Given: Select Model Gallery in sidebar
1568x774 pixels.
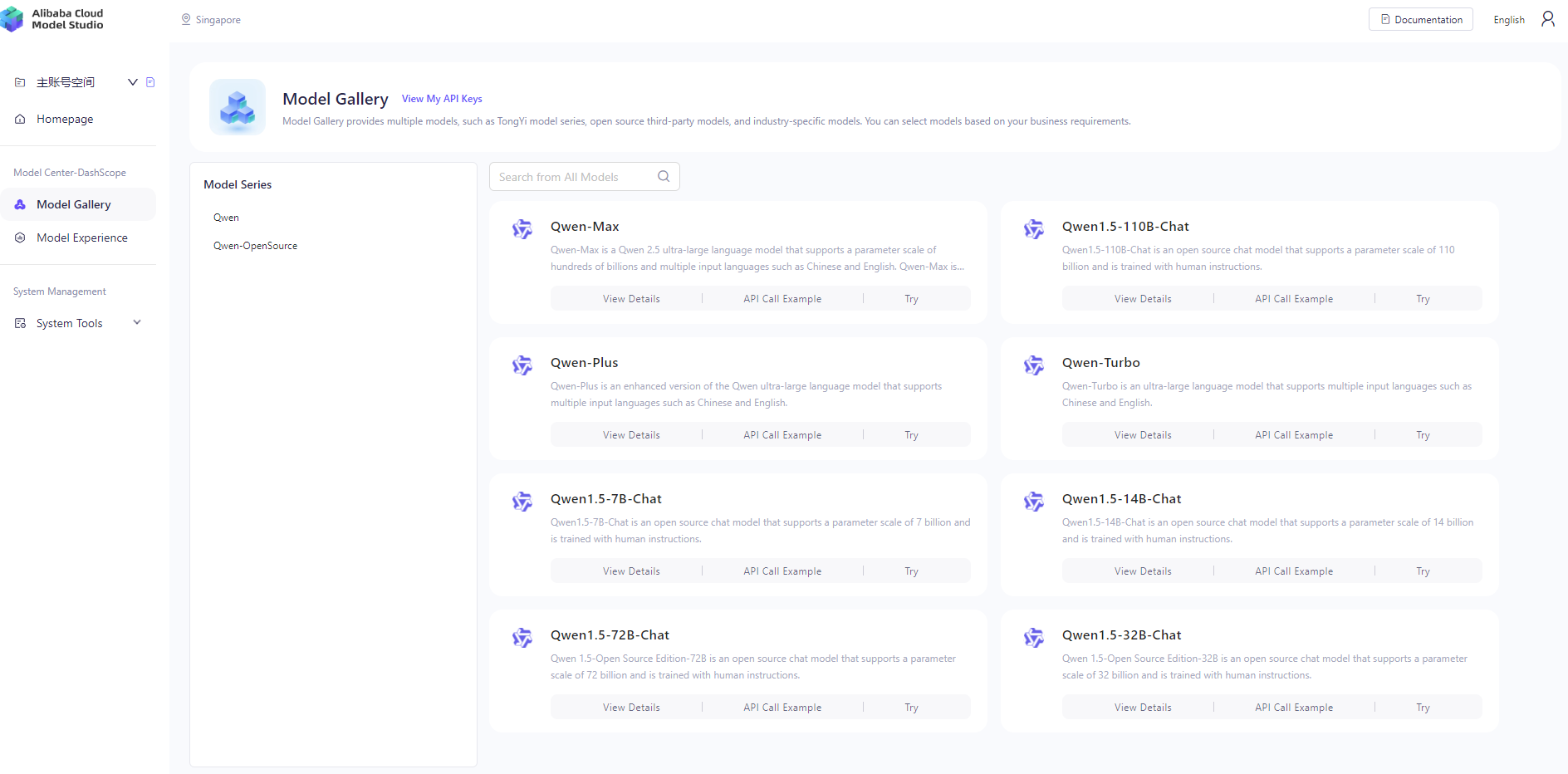Looking at the screenshot, I should tap(78, 204).
